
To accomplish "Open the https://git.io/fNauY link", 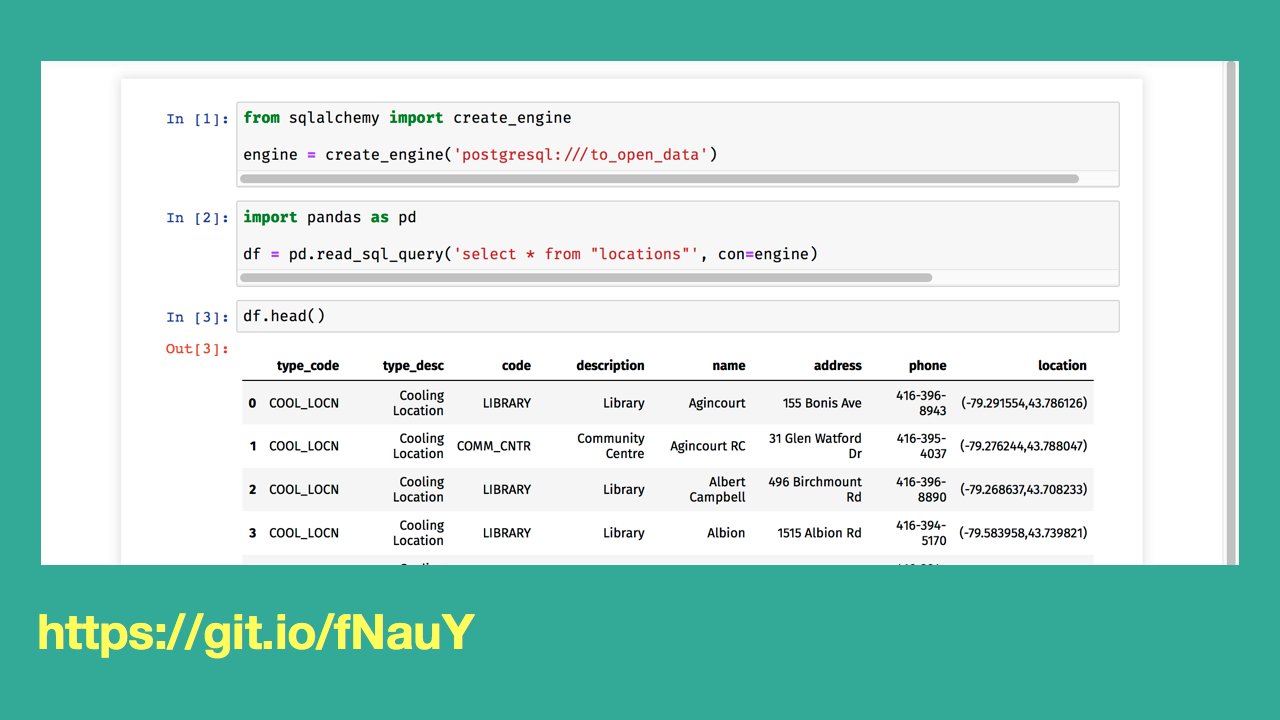I will coord(256,633).
